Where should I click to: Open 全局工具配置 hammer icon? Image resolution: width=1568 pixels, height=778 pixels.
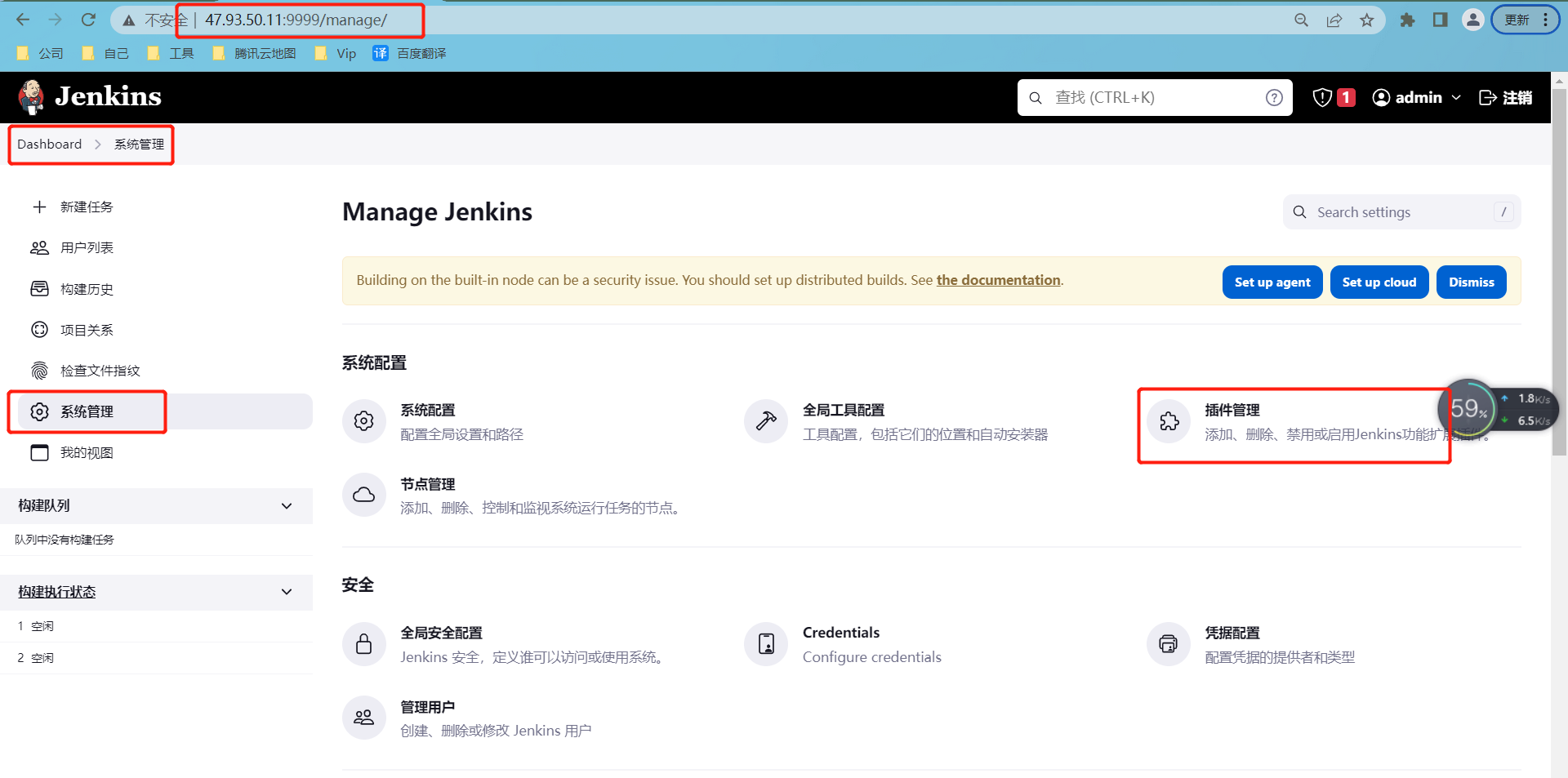coord(766,421)
